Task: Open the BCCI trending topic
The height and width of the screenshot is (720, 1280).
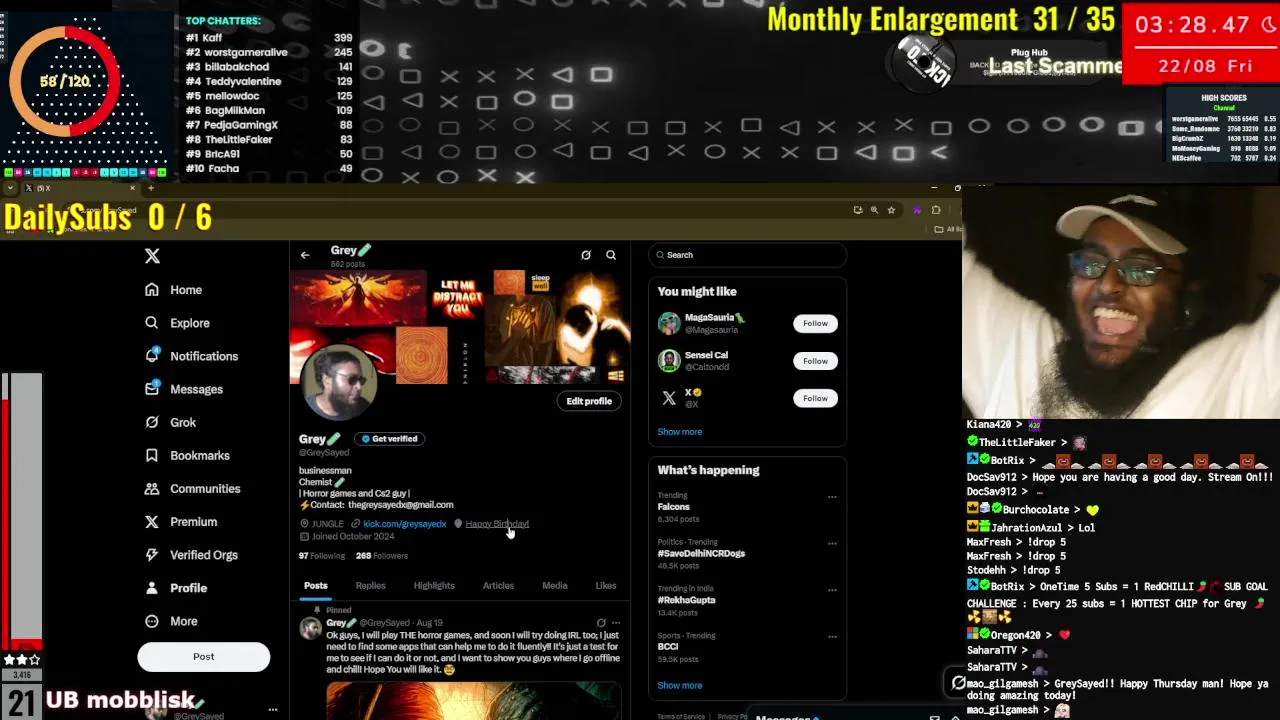Action: pyautogui.click(x=668, y=647)
